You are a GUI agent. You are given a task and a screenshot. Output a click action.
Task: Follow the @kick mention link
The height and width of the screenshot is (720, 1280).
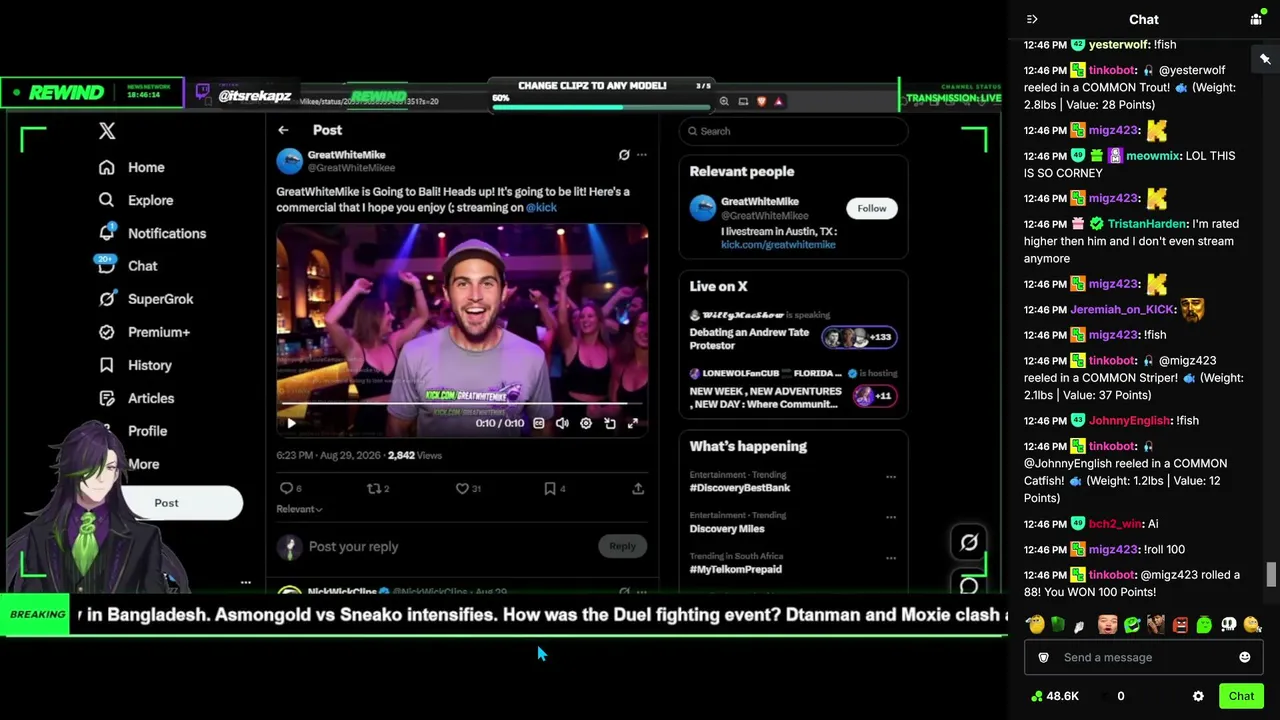pyautogui.click(x=541, y=207)
